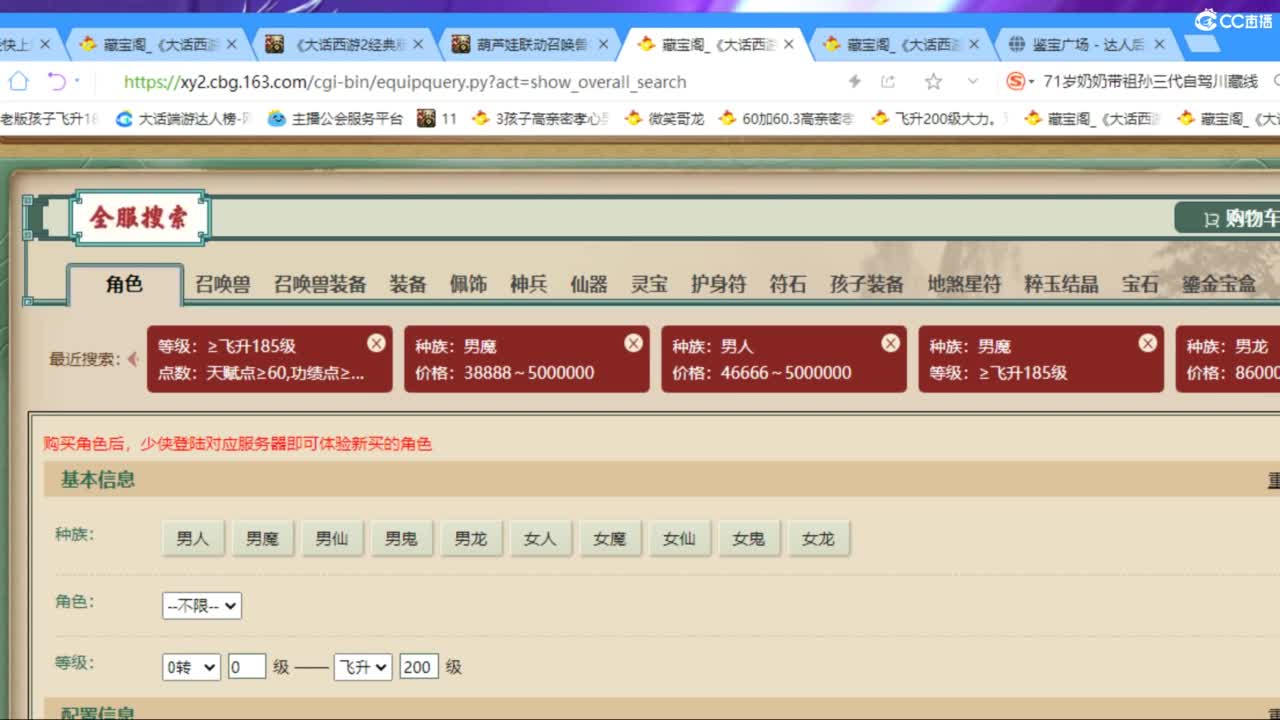Toggle the 男鬼 race filter

(x=401, y=538)
